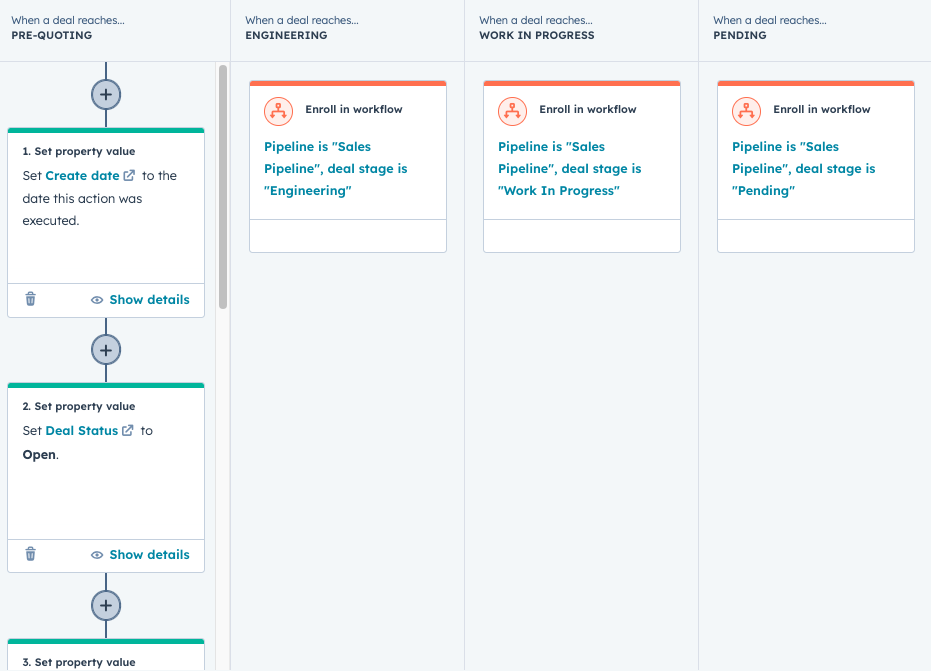Screen dimensions: 931x671
Task: Expand Show details on the second action card
Action: pyautogui.click(x=148, y=554)
